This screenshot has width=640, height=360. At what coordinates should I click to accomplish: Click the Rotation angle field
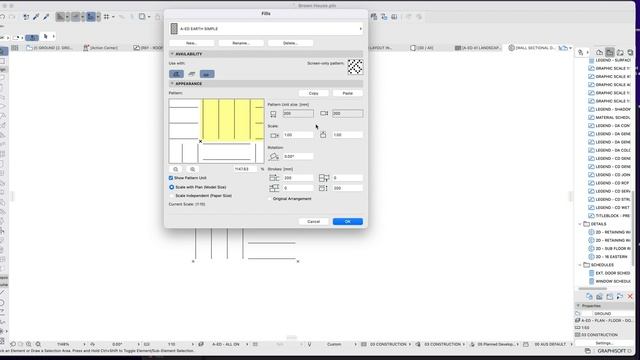(298, 156)
